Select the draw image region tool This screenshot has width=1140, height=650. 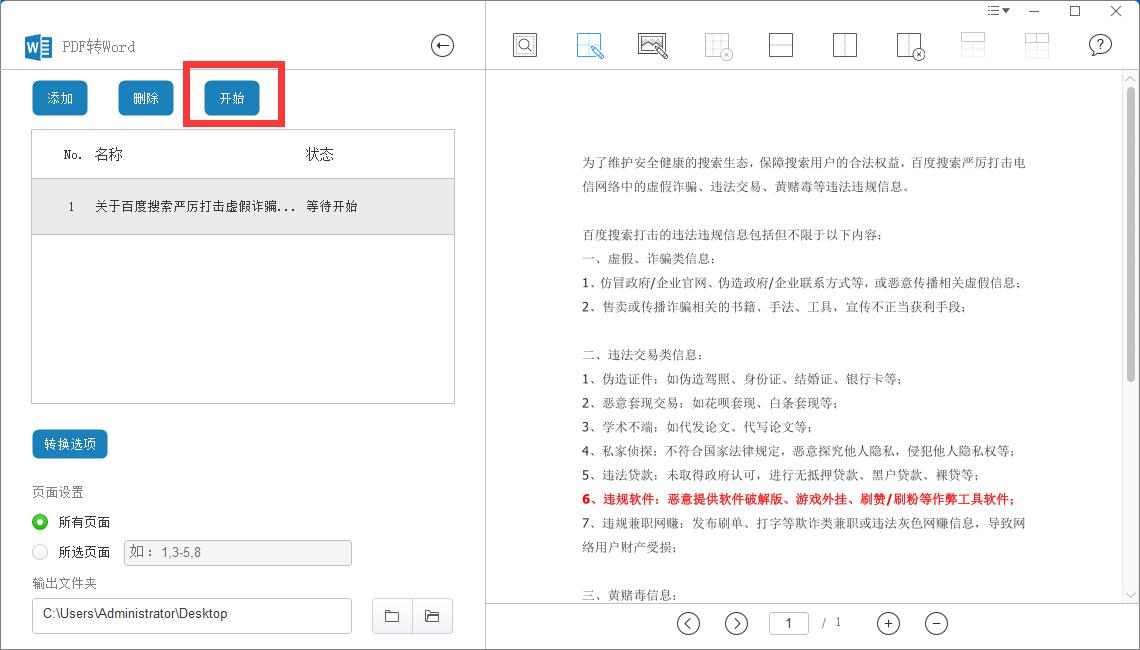pos(653,45)
